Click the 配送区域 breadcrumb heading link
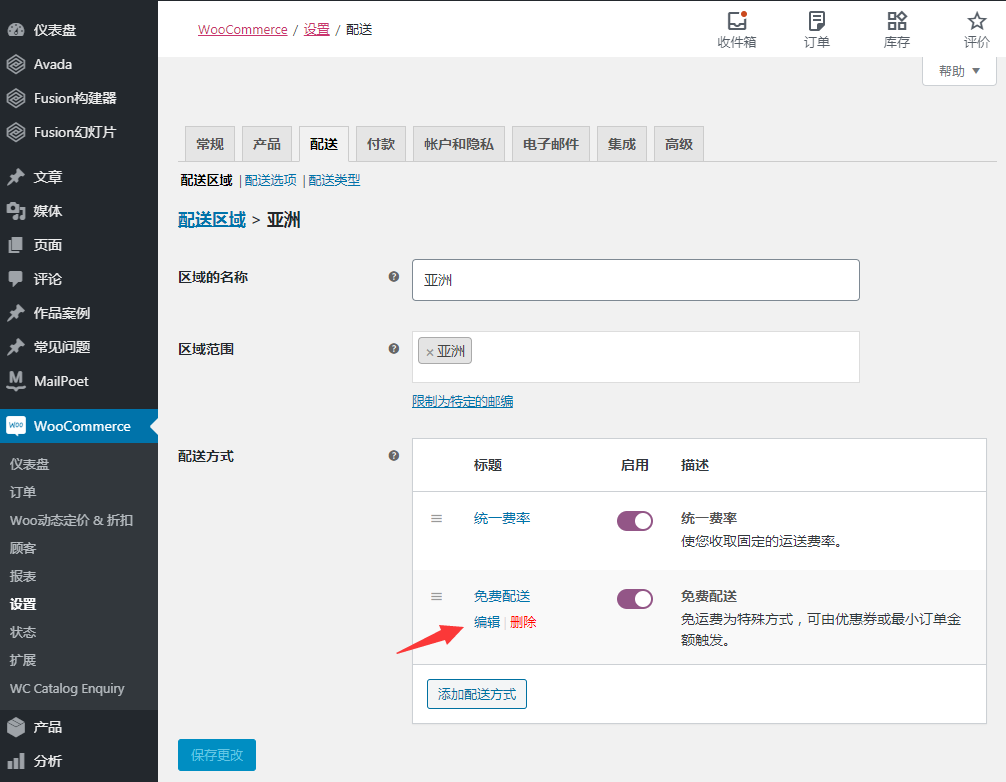Image resolution: width=1006 pixels, height=782 pixels. tap(212, 220)
